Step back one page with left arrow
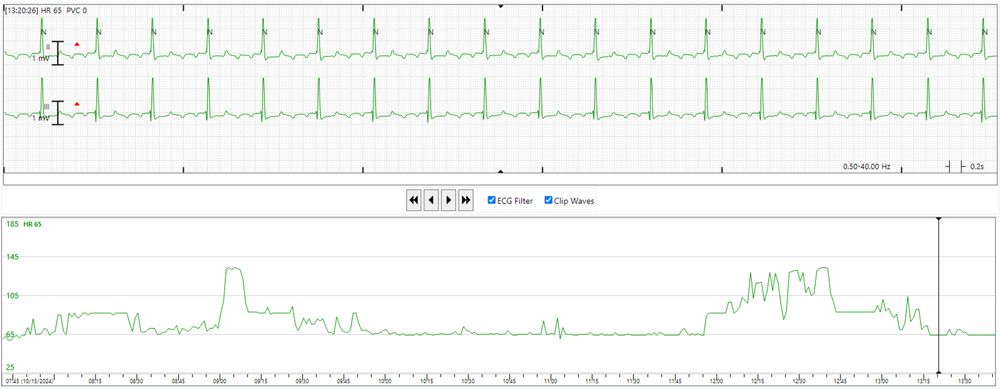The width and height of the screenshot is (1000, 389). (431, 200)
